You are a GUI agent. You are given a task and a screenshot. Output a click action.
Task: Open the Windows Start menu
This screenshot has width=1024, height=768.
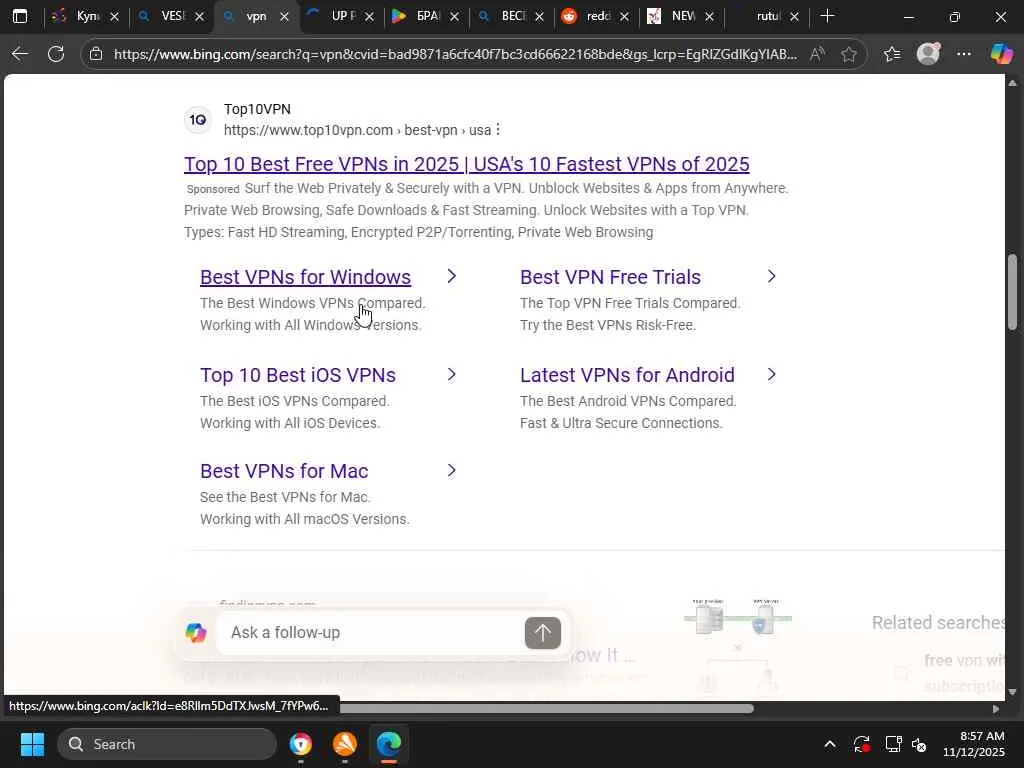tap(32, 744)
